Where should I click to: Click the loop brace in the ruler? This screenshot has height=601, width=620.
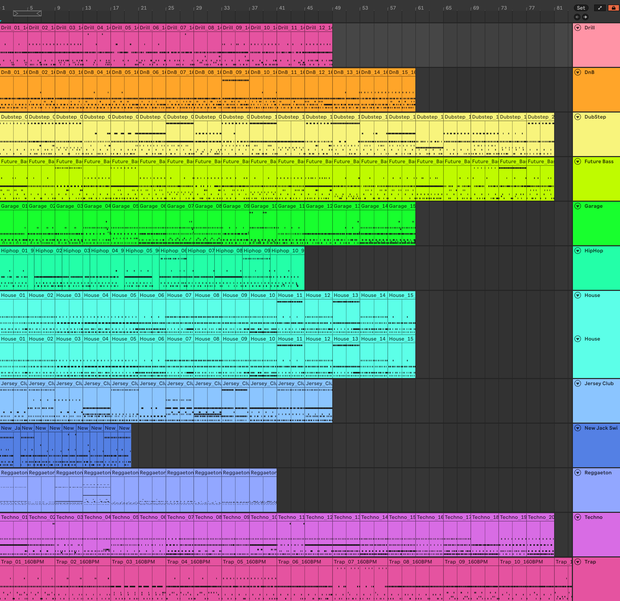(x=27, y=13)
